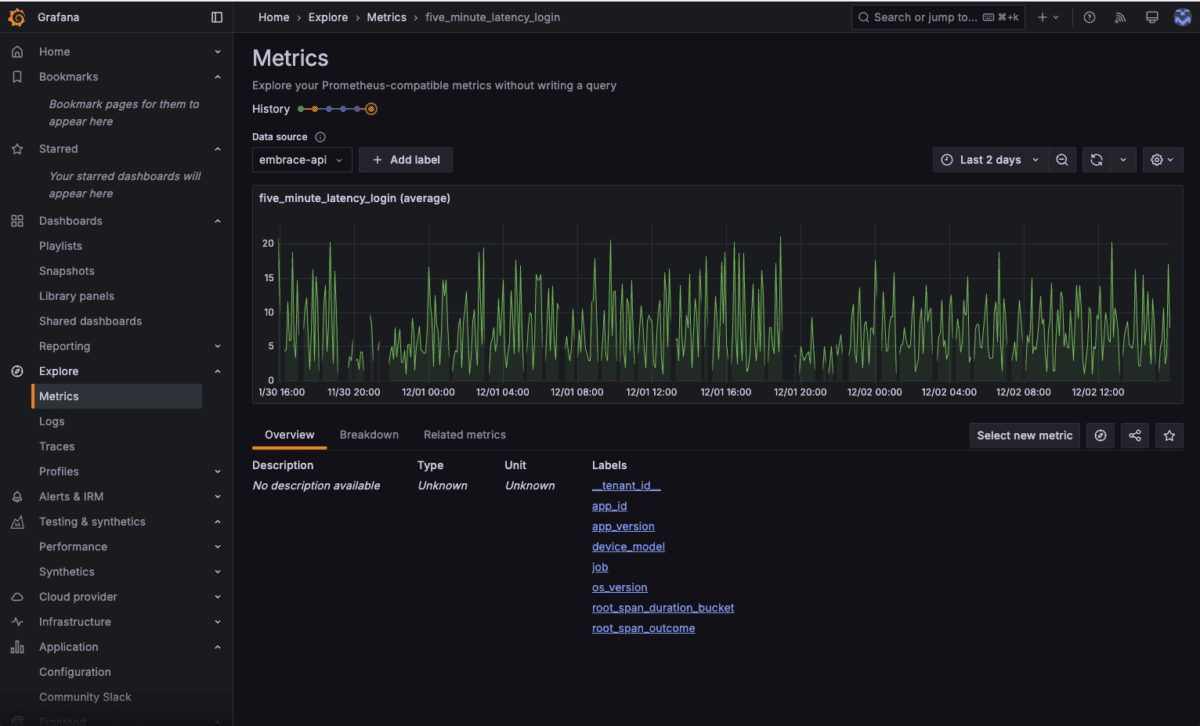The image size is (1200, 726).
Task: Click the Explore breadcrumb link
Action: tap(328, 17)
